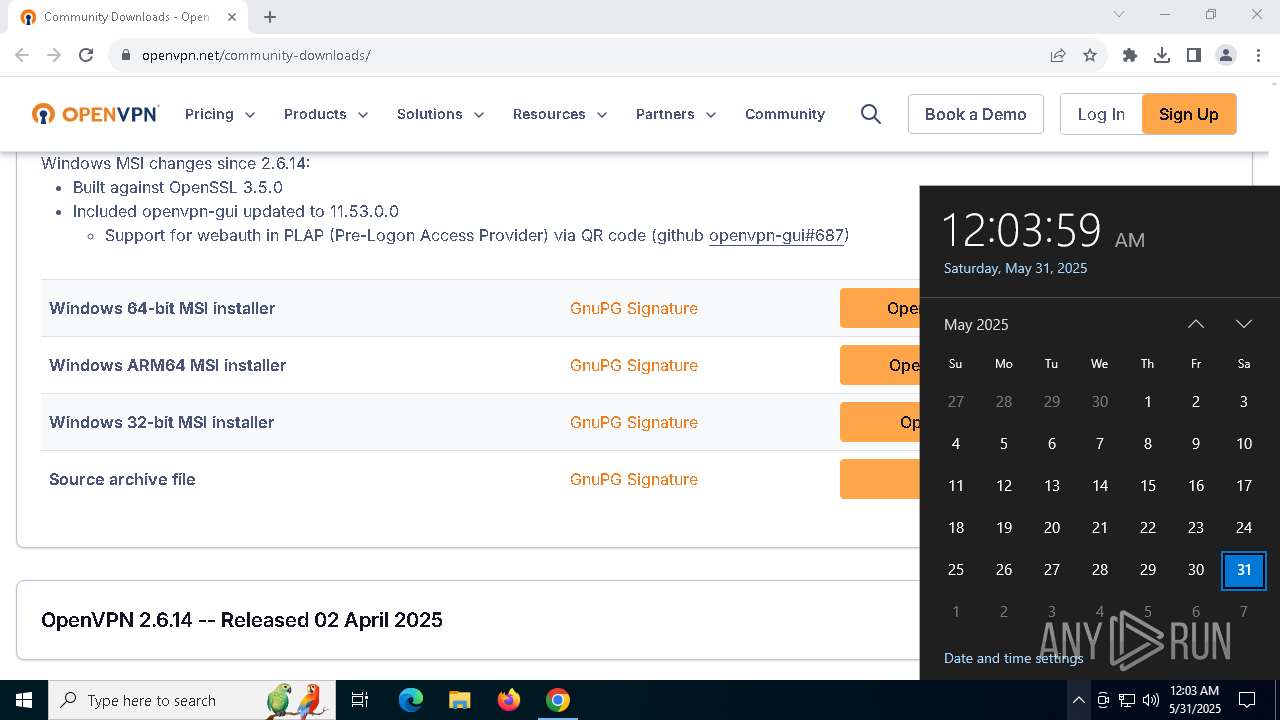Viewport: 1280px width, 720px height.
Task: Download the Windows 64-bit MSI installer button
Action: point(880,308)
